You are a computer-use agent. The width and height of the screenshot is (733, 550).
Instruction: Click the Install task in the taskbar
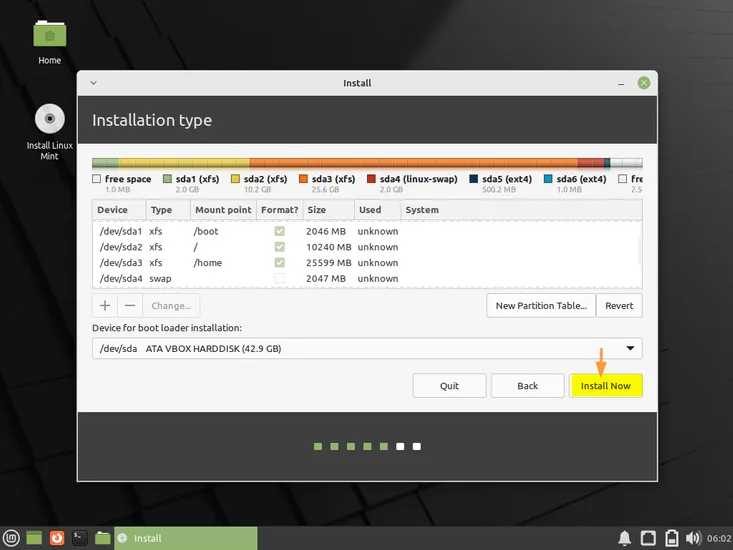tap(186, 538)
